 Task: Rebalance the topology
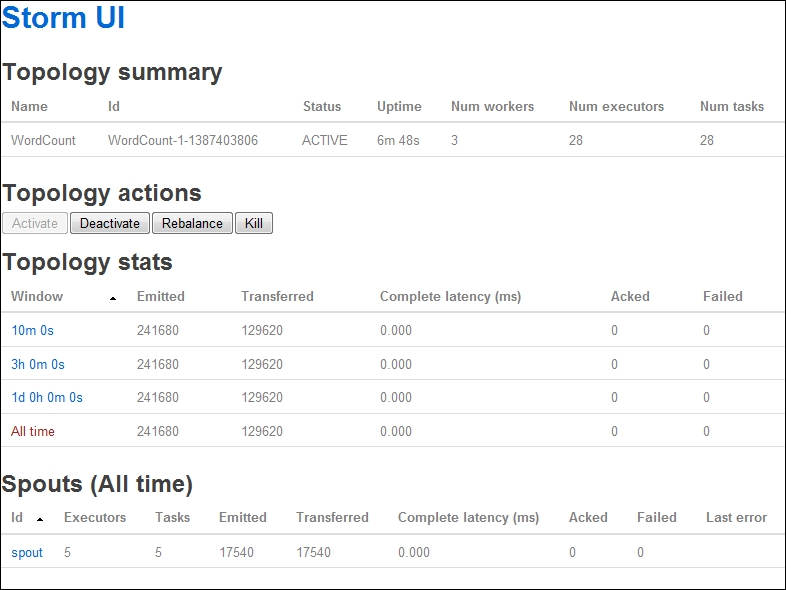pos(192,223)
